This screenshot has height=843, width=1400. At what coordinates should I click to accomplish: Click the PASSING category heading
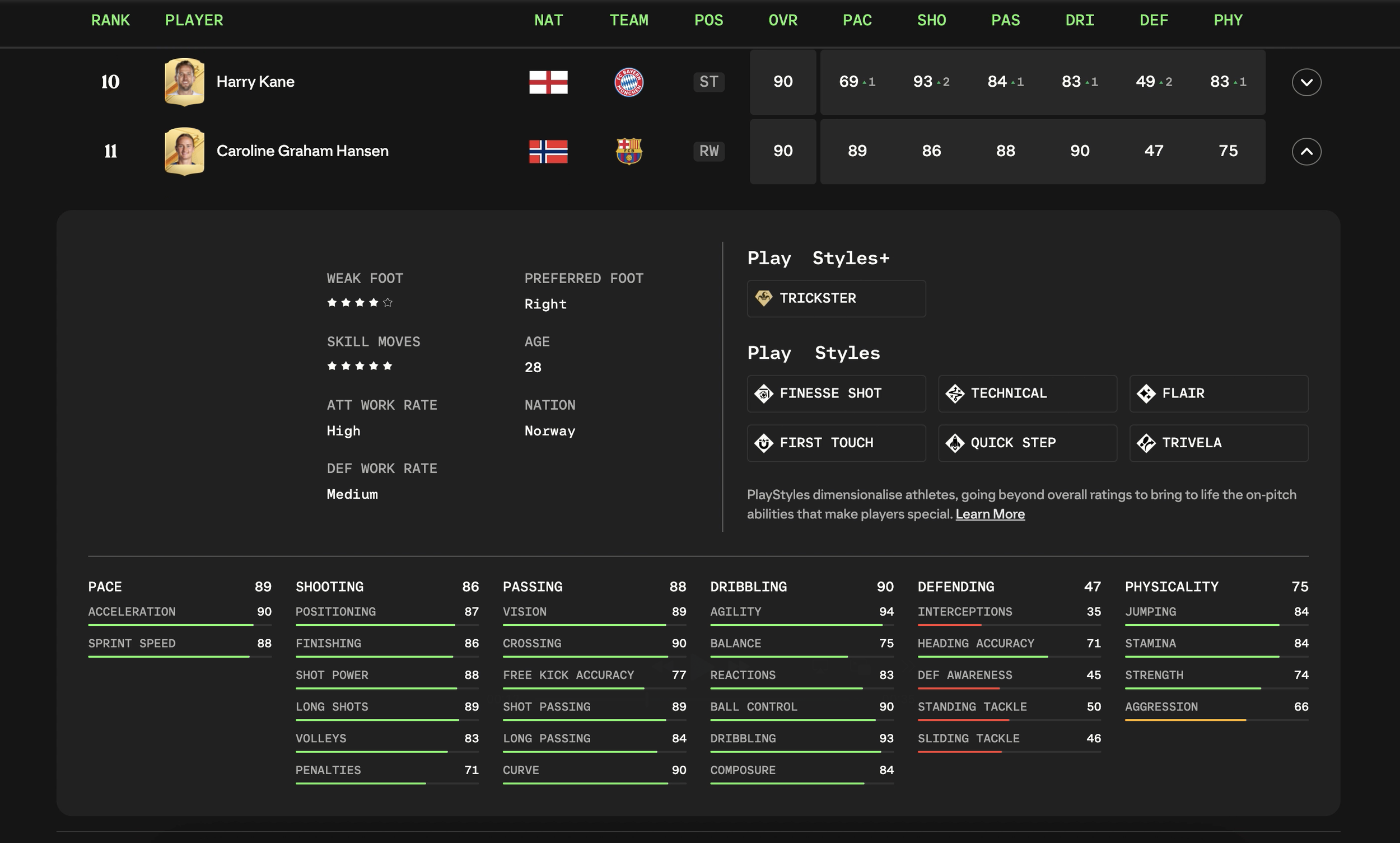click(x=533, y=586)
